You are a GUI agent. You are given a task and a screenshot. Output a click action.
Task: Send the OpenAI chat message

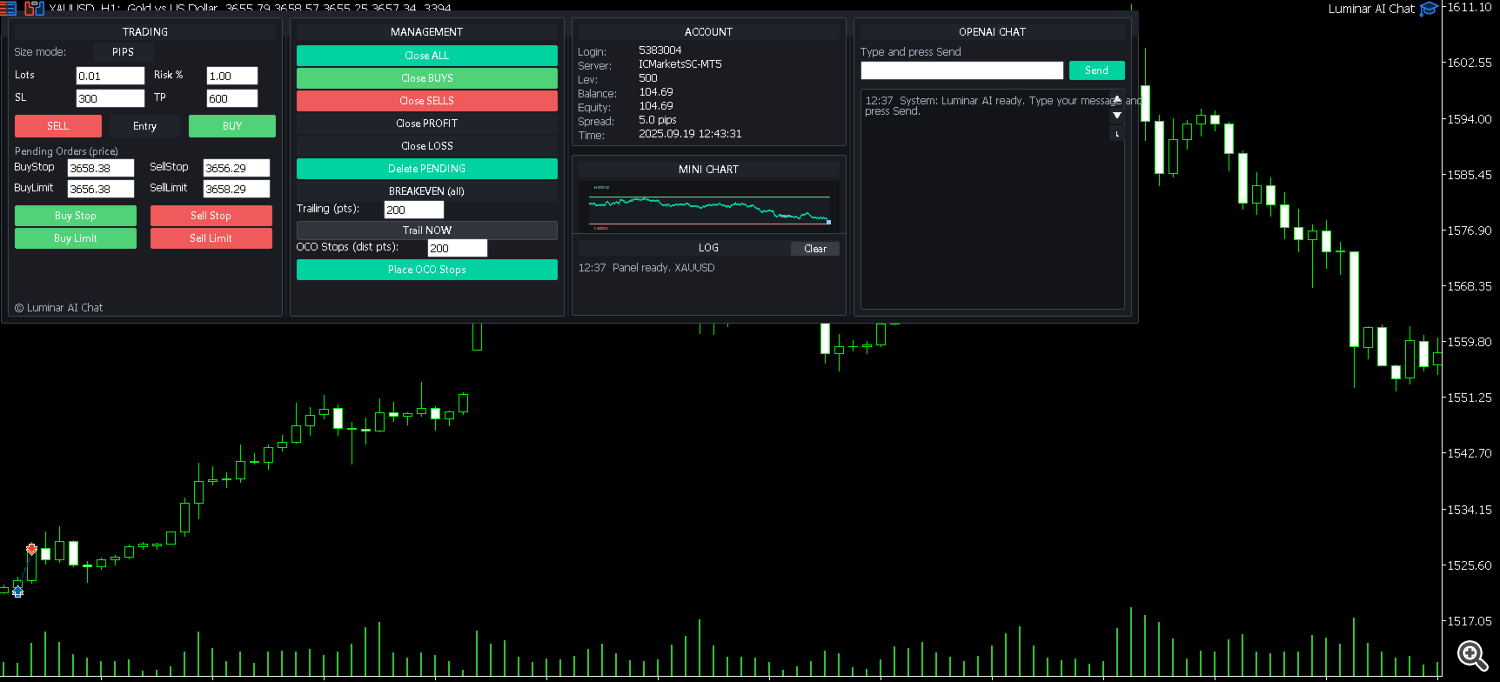click(x=1096, y=71)
